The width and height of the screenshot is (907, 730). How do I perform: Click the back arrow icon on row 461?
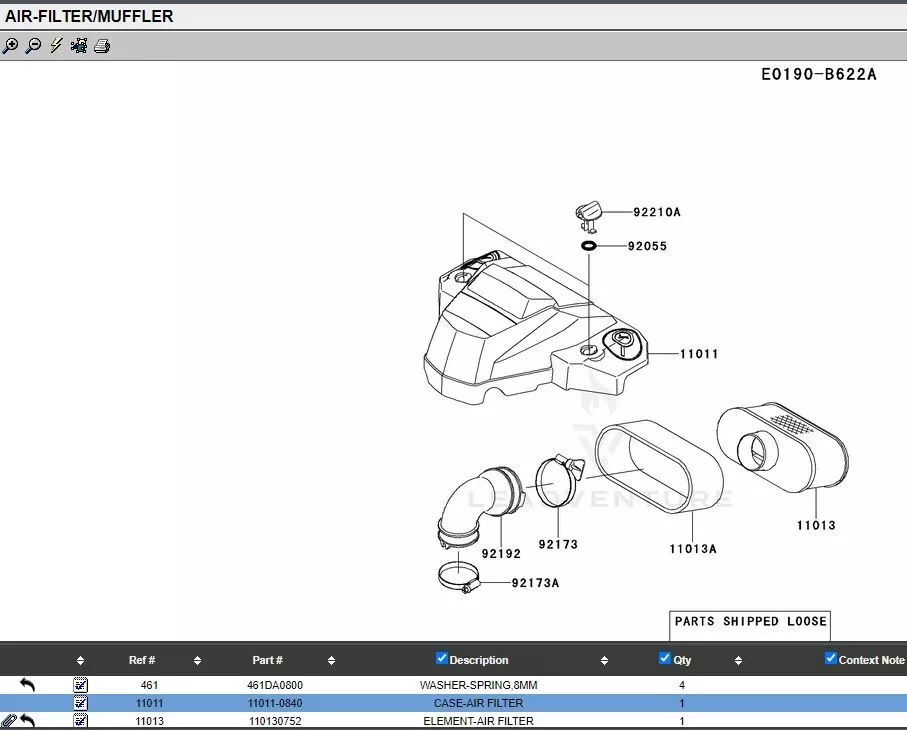pyautogui.click(x=27, y=685)
